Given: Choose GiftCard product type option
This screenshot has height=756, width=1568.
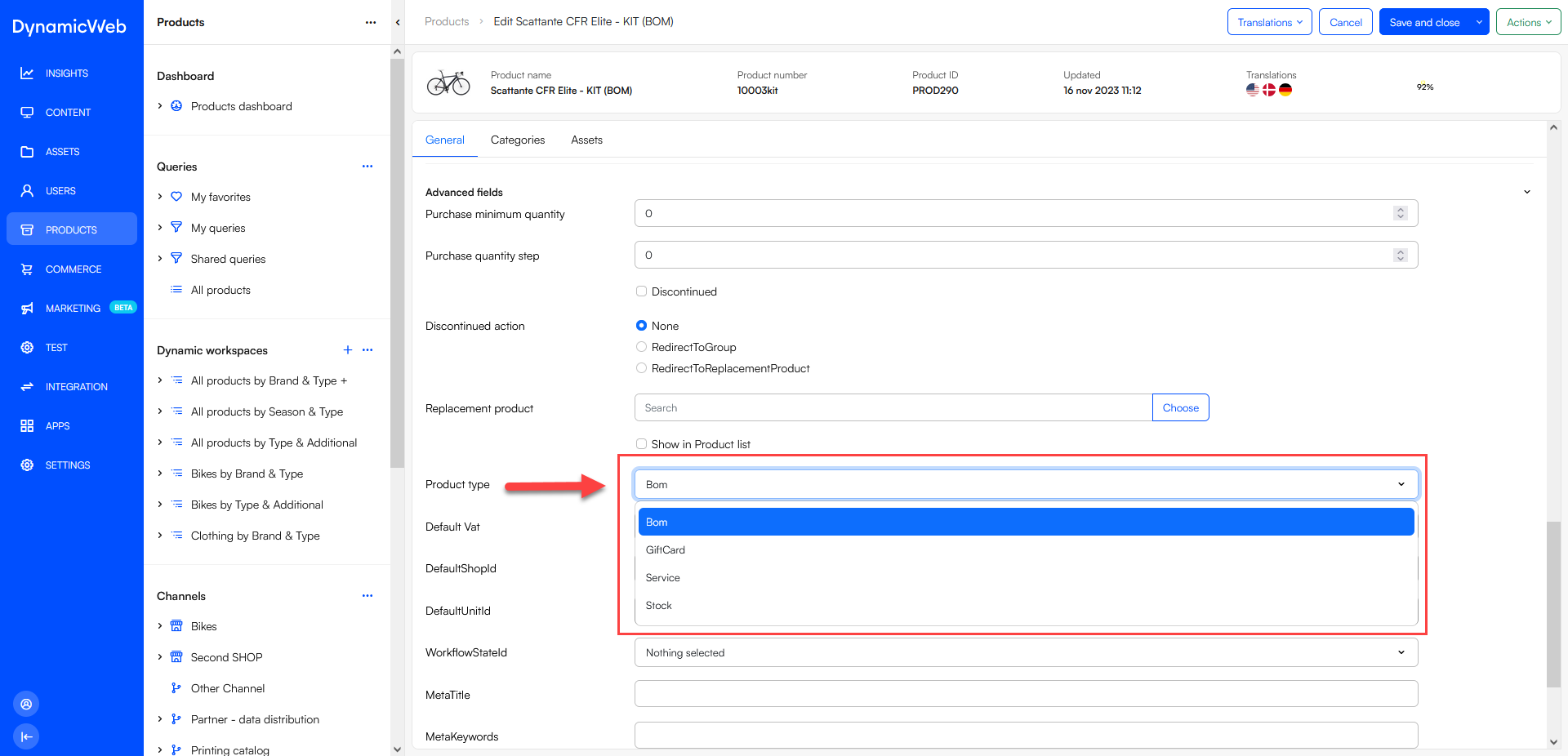Looking at the screenshot, I should (x=1026, y=549).
